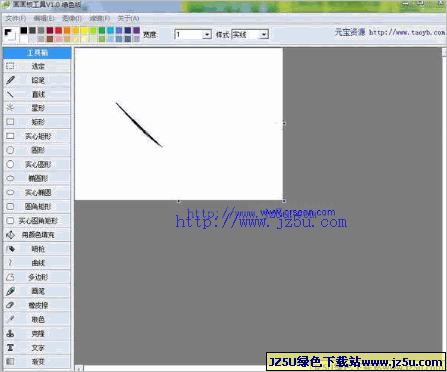Select the 取色 eyedropper tool
Image resolution: width=447 pixels, height=372 pixels.
click(x=37, y=319)
